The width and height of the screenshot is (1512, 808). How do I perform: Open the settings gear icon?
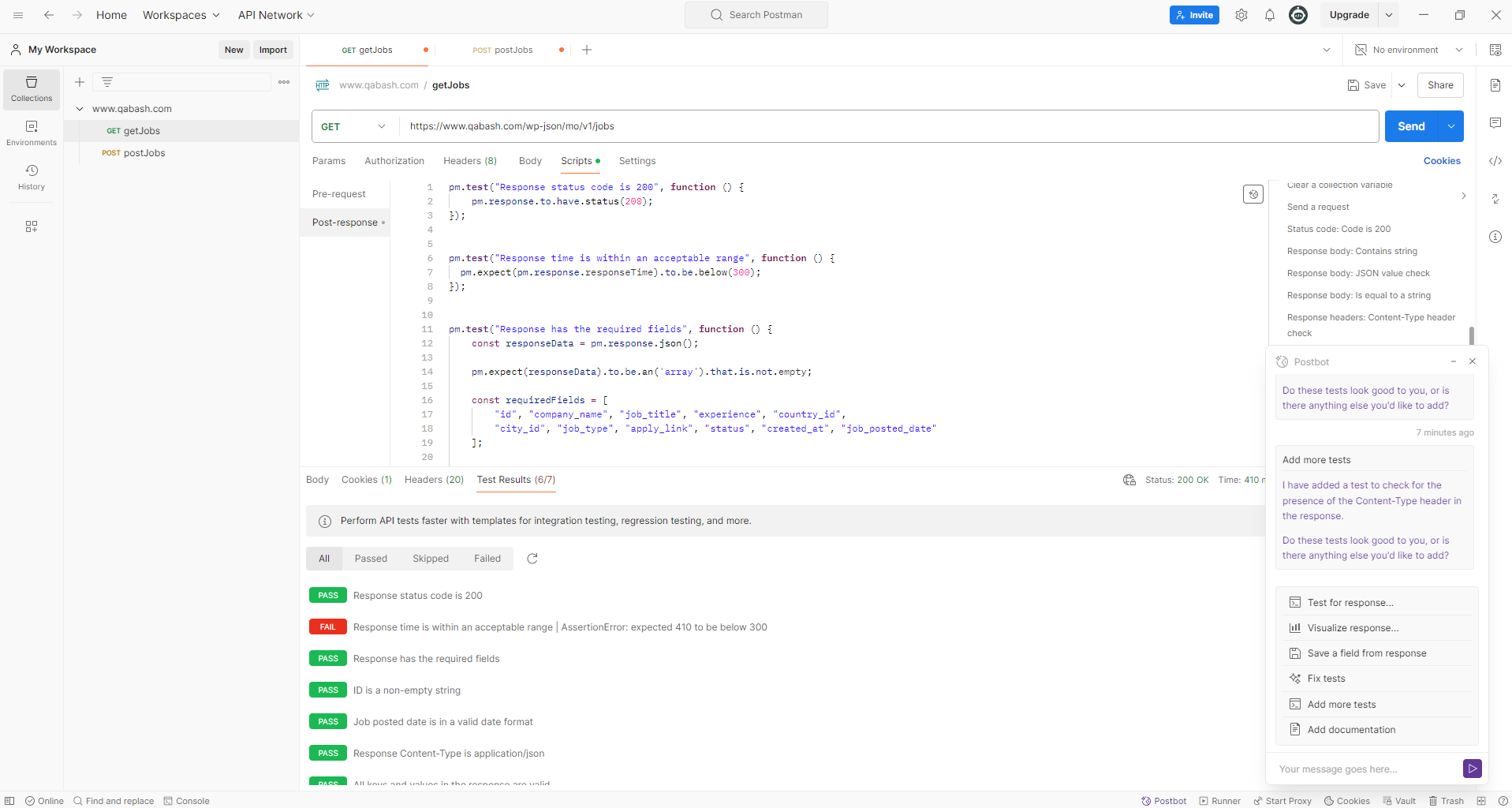pos(1241,15)
